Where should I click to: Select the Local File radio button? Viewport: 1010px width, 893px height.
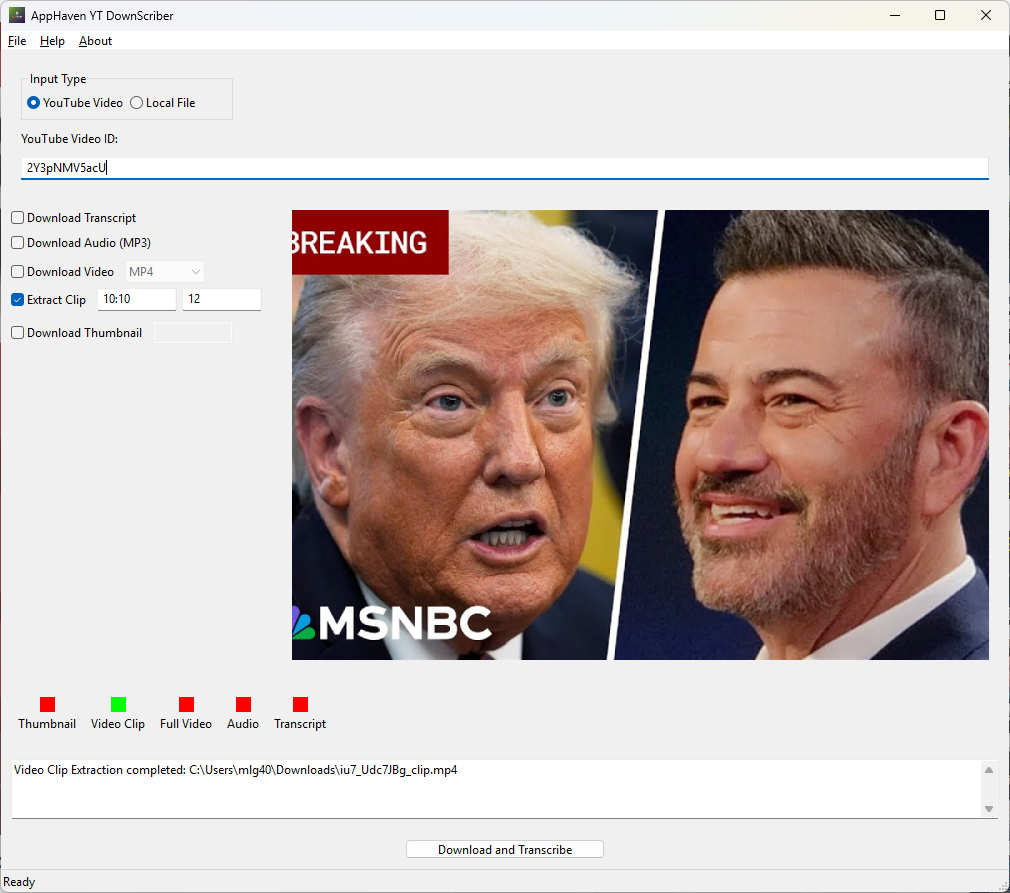coord(137,103)
